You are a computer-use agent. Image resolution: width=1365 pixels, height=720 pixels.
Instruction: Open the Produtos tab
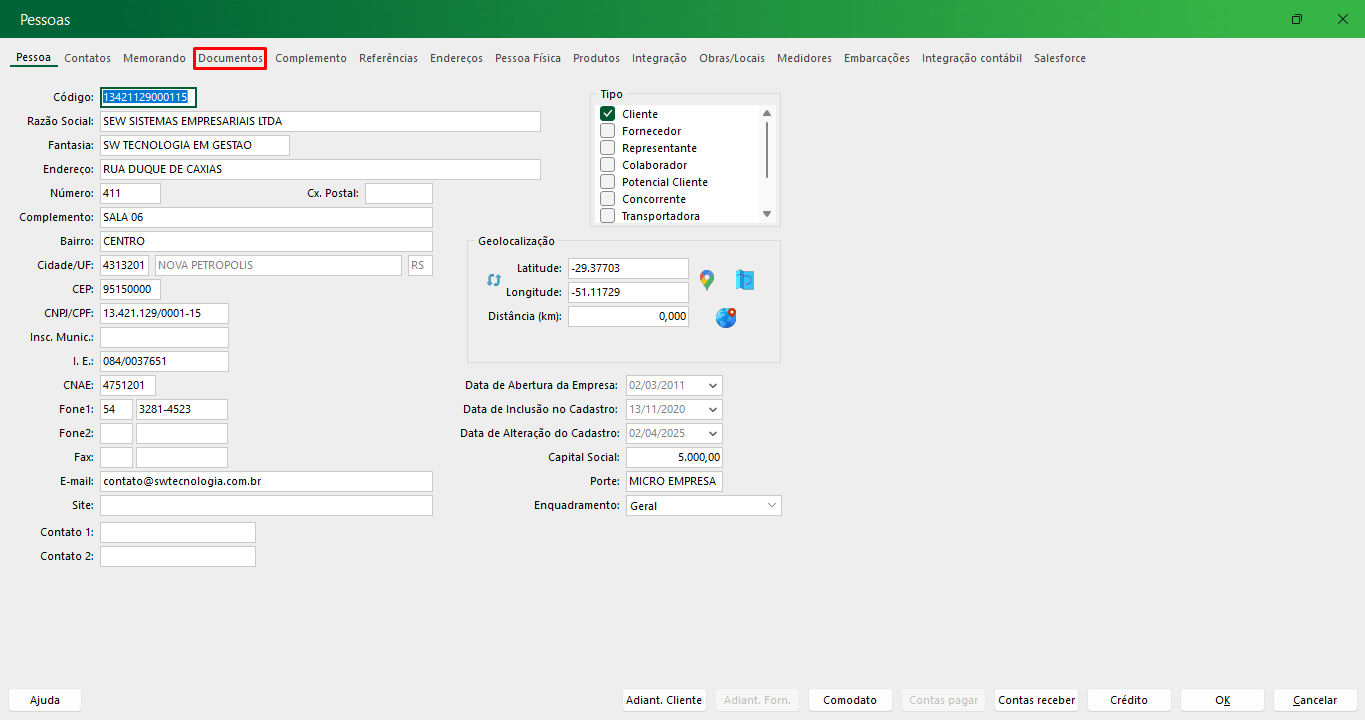tap(596, 58)
